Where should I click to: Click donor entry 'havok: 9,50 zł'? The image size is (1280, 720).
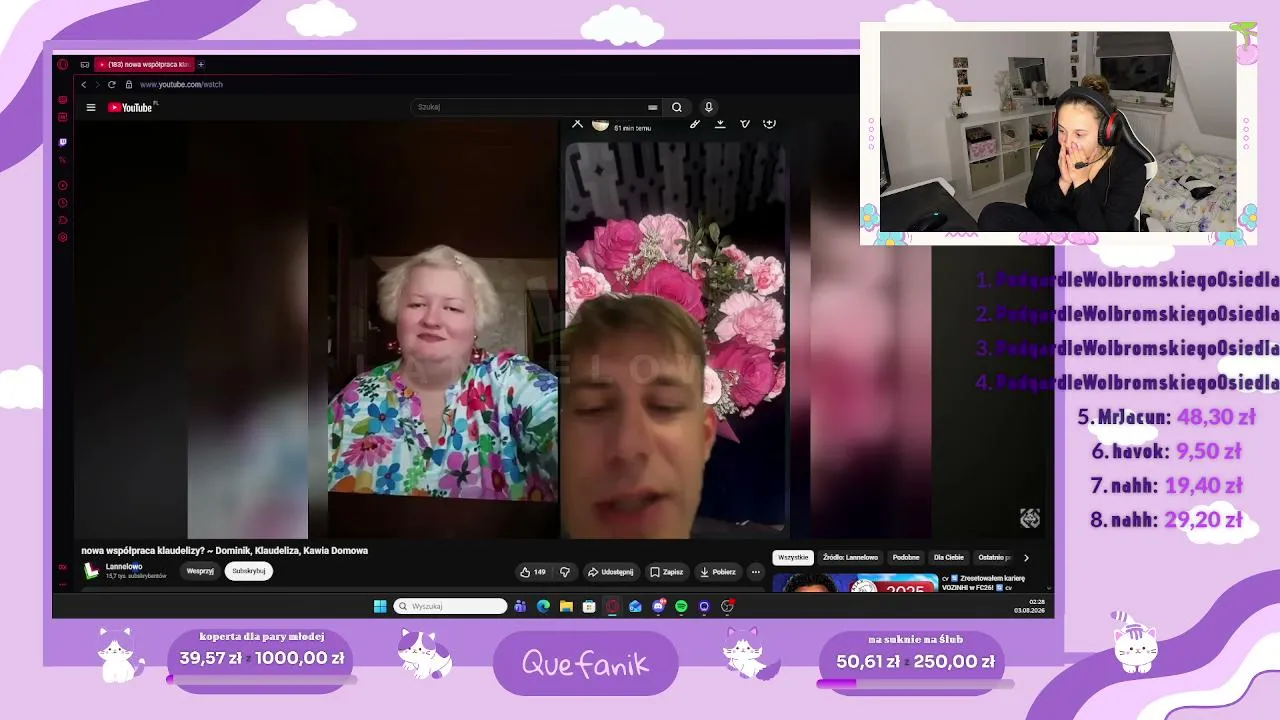pyautogui.click(x=1166, y=451)
